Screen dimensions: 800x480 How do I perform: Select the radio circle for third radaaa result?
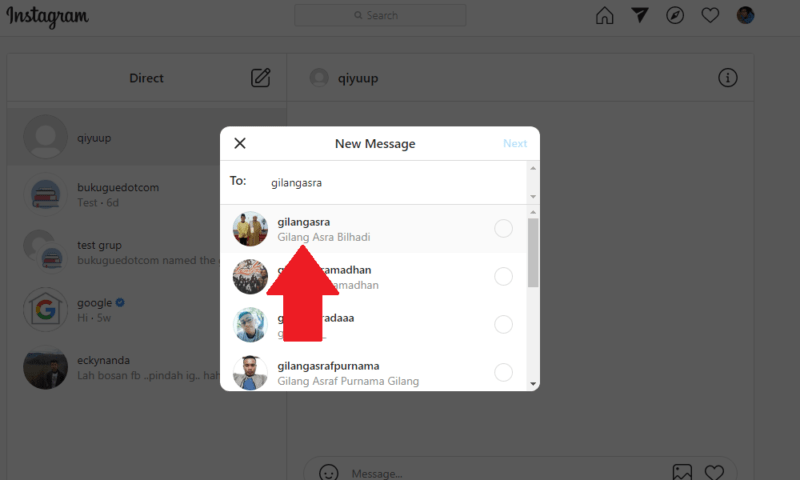[504, 324]
